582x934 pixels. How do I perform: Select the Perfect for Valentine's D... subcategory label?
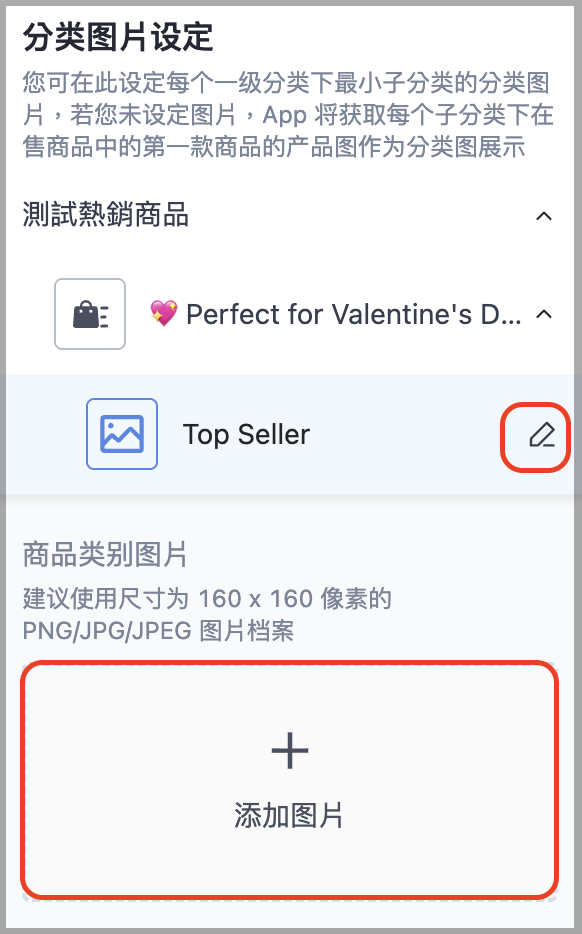354,314
